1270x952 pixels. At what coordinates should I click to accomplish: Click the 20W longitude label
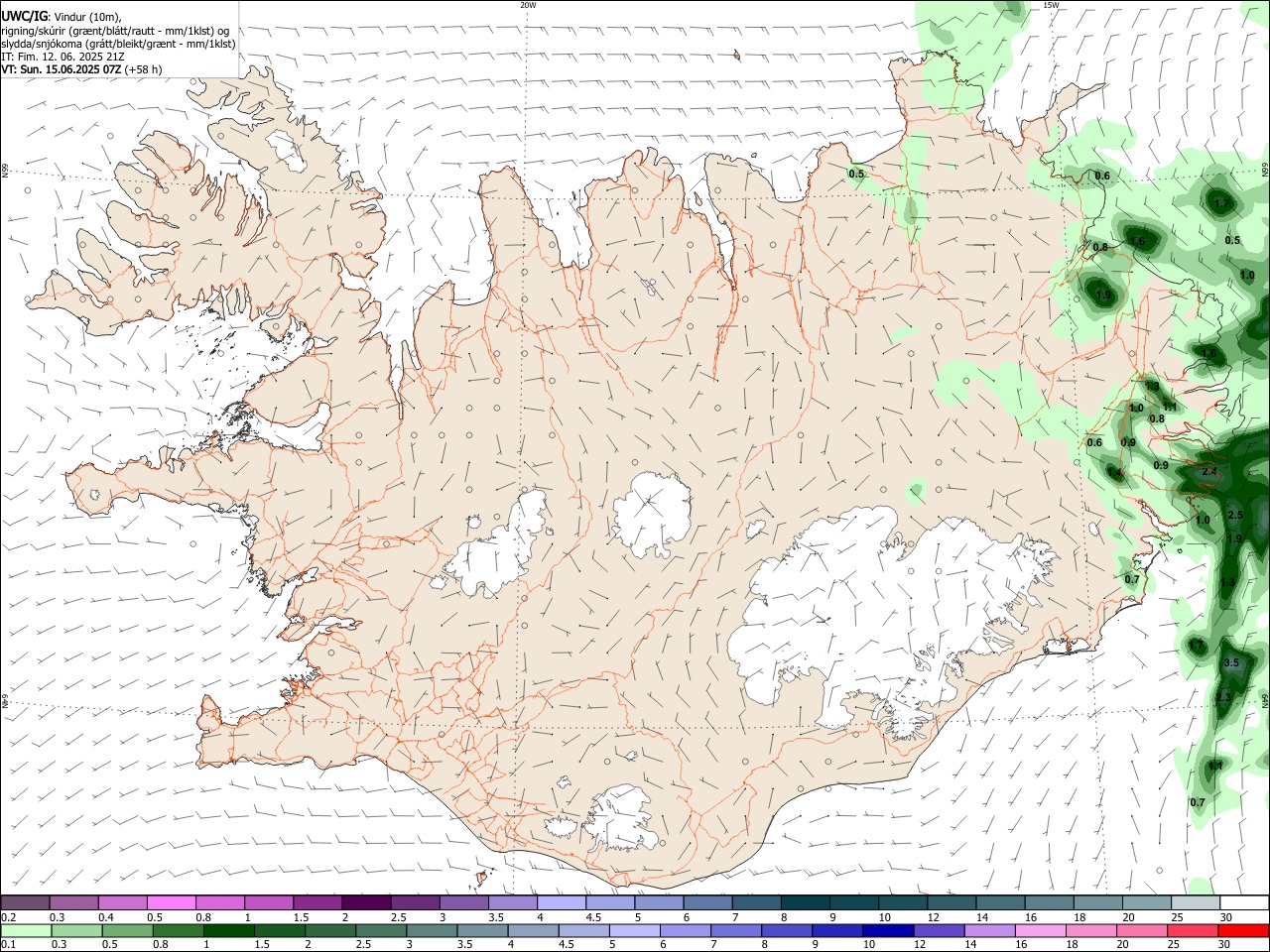point(528,5)
